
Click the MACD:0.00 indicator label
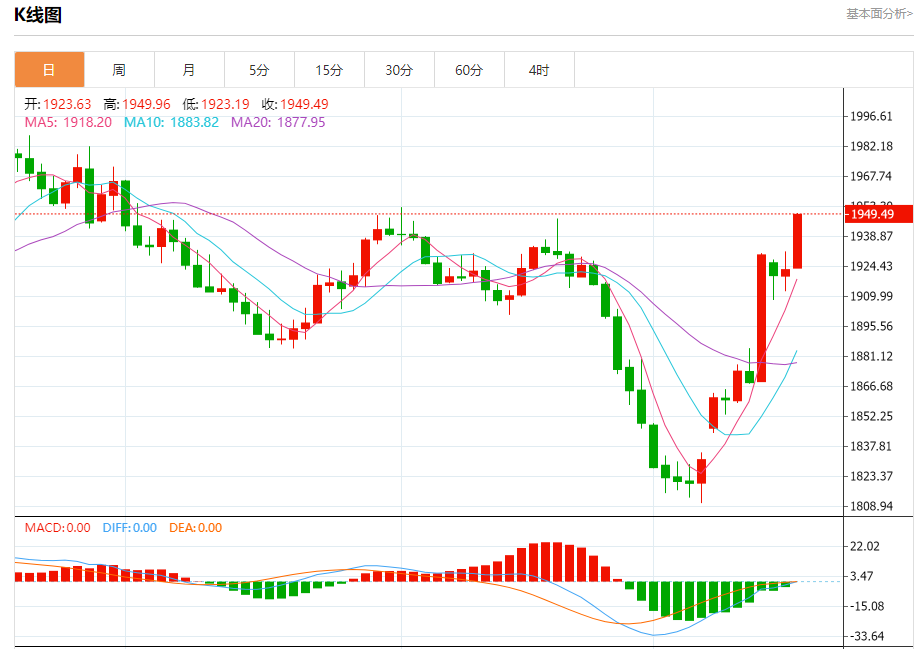[x=58, y=528]
